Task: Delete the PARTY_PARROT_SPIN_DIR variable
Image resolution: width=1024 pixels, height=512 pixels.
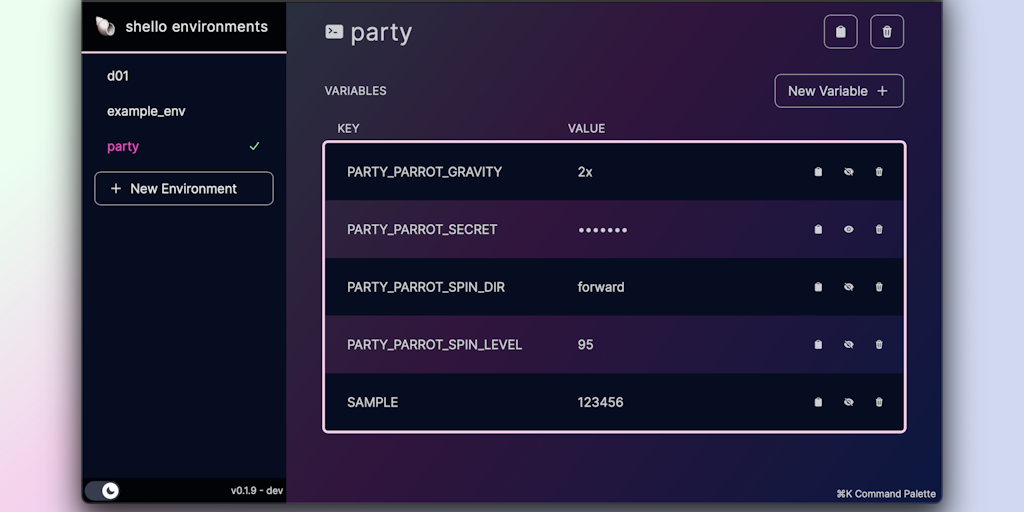Action: tap(879, 287)
